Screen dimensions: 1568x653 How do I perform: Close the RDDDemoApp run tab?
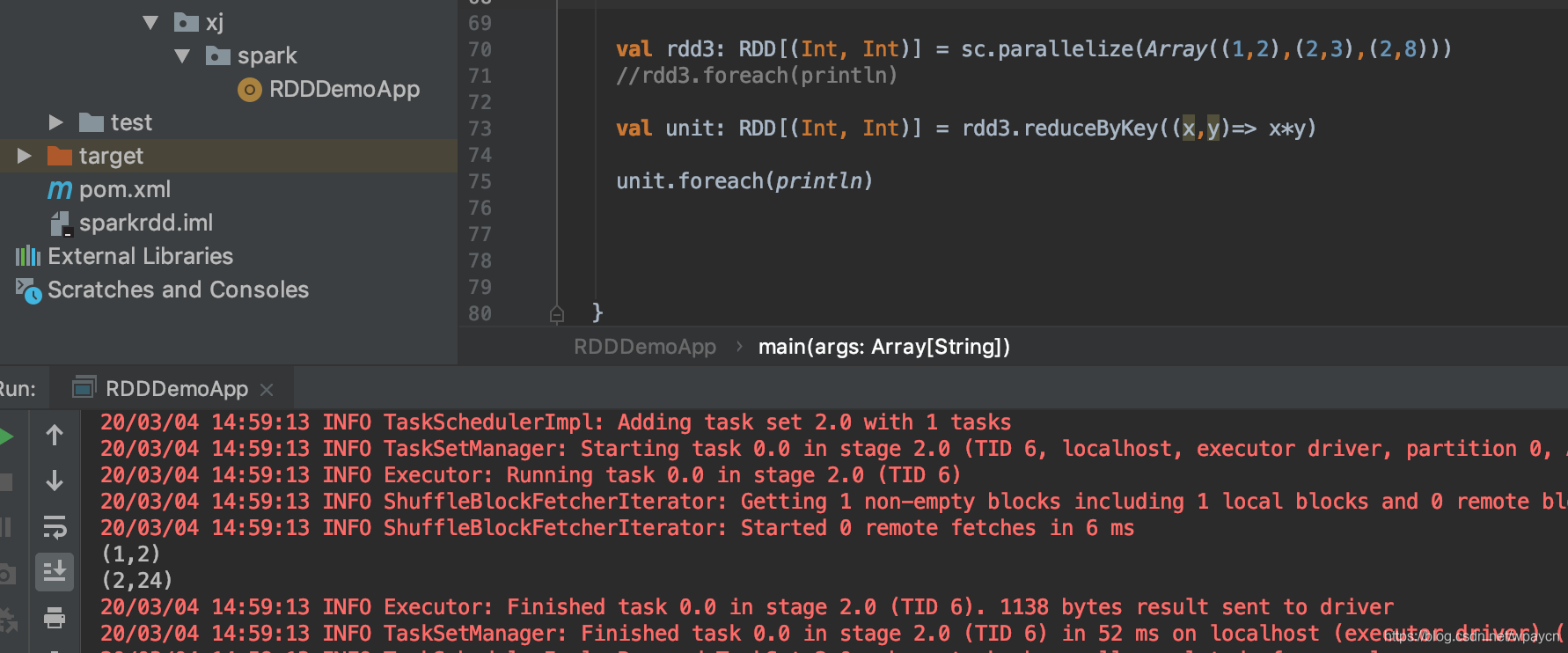coord(267,389)
